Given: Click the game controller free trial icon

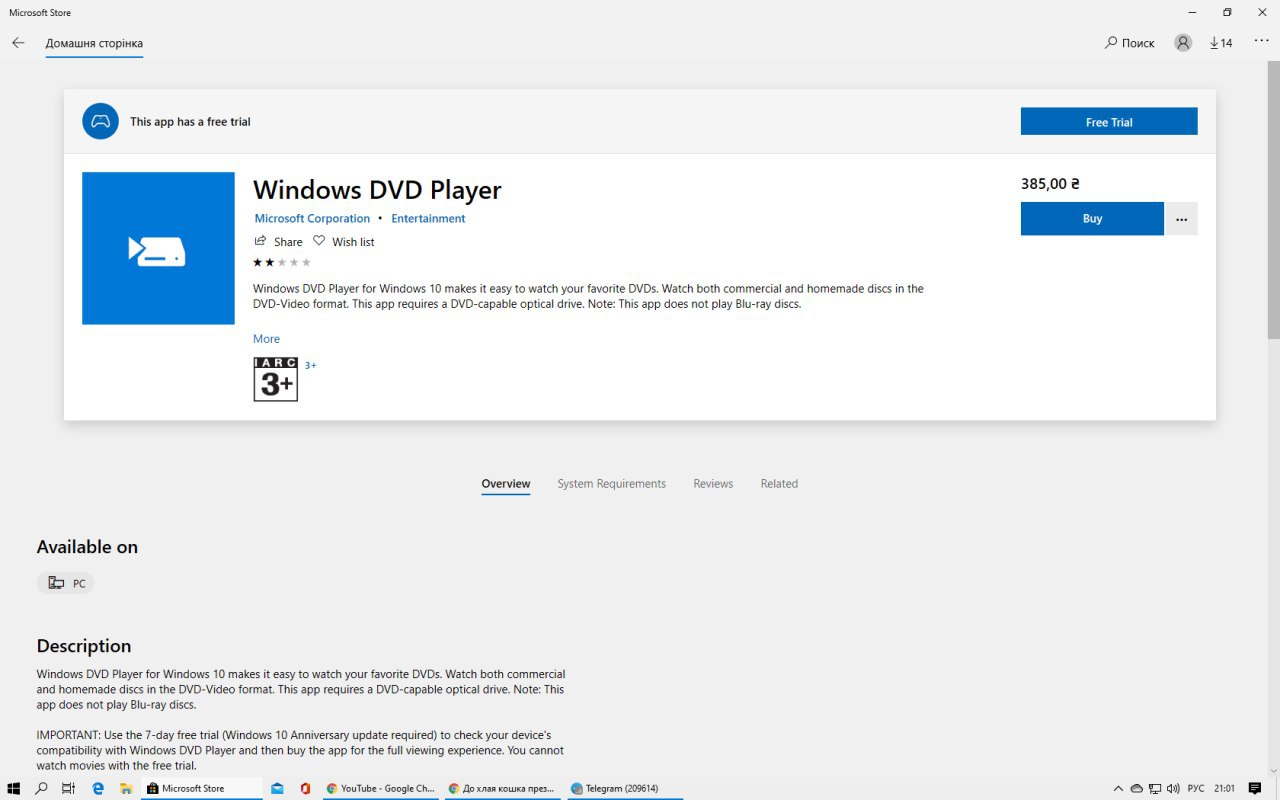Looking at the screenshot, I should point(101,121).
